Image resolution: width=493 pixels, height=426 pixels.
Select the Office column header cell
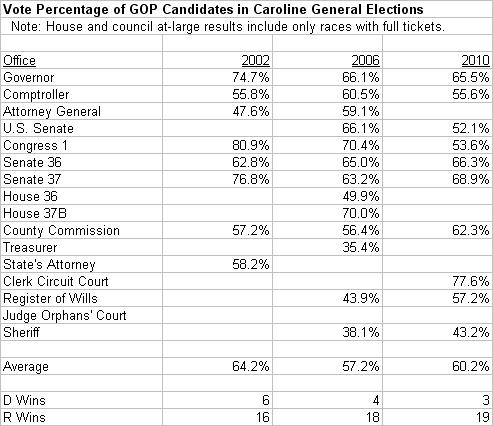coord(82,60)
